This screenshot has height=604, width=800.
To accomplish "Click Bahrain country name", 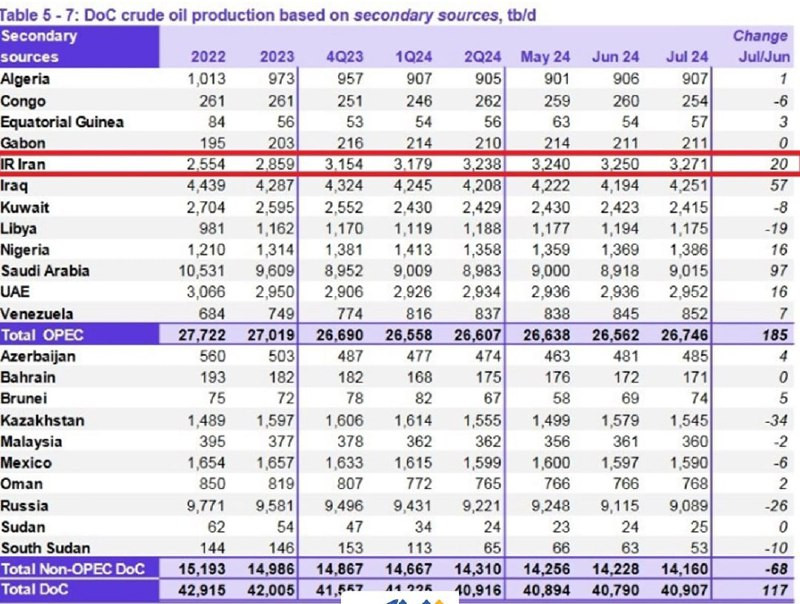I will [28, 377].
